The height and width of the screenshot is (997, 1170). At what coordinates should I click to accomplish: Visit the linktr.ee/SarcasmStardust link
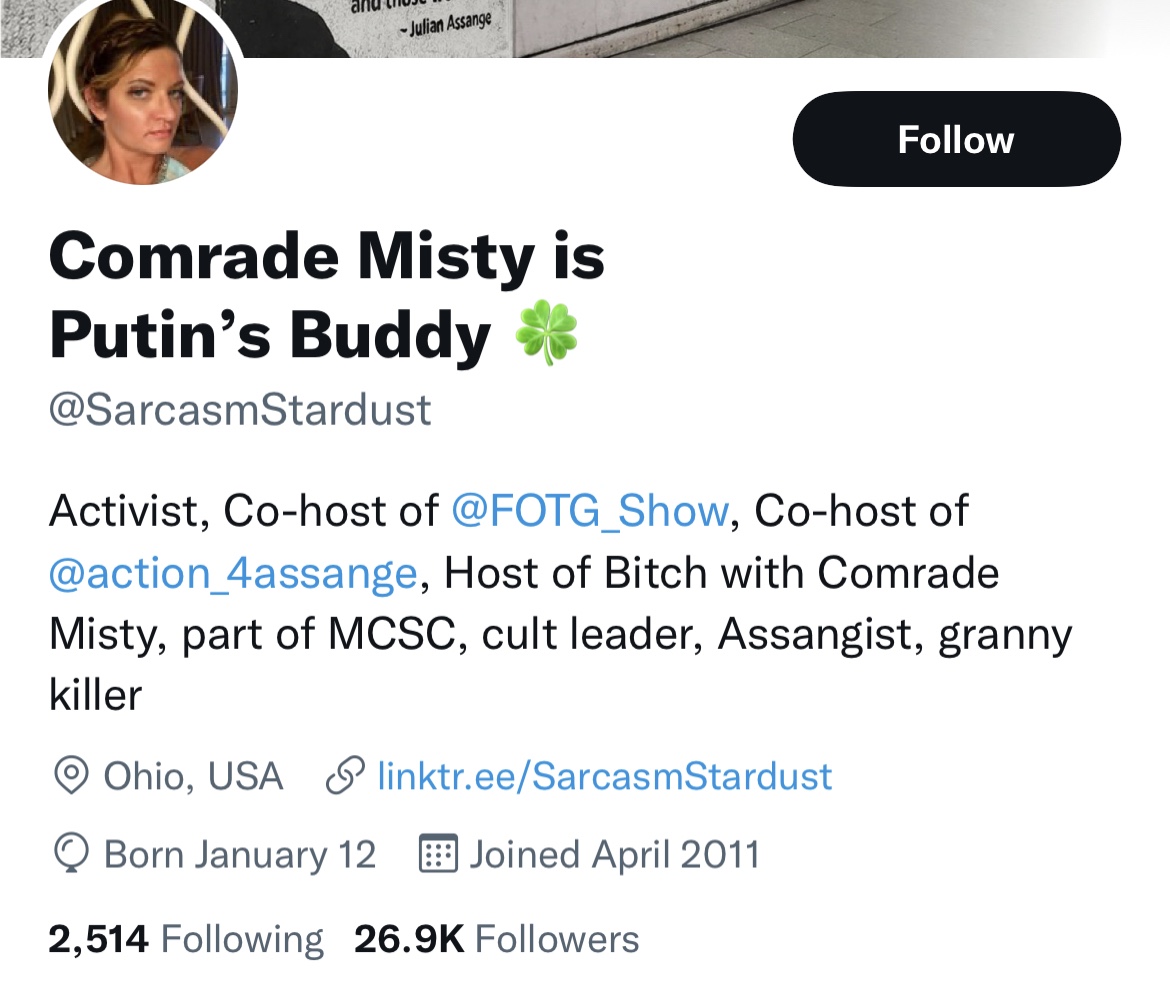pyautogui.click(x=604, y=776)
